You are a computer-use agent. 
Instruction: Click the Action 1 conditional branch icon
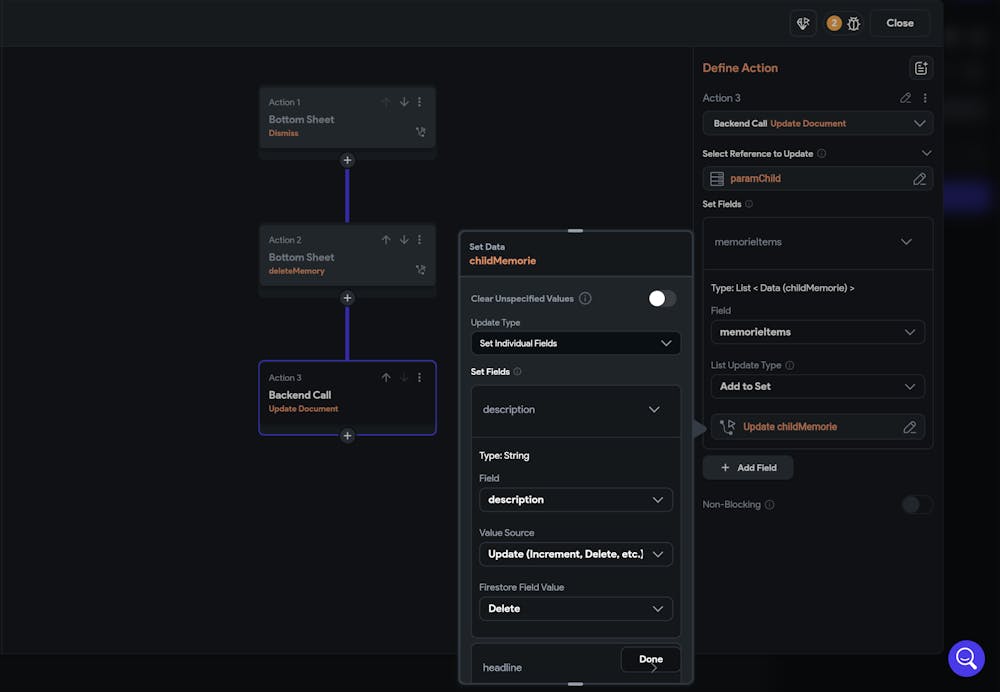click(x=421, y=132)
